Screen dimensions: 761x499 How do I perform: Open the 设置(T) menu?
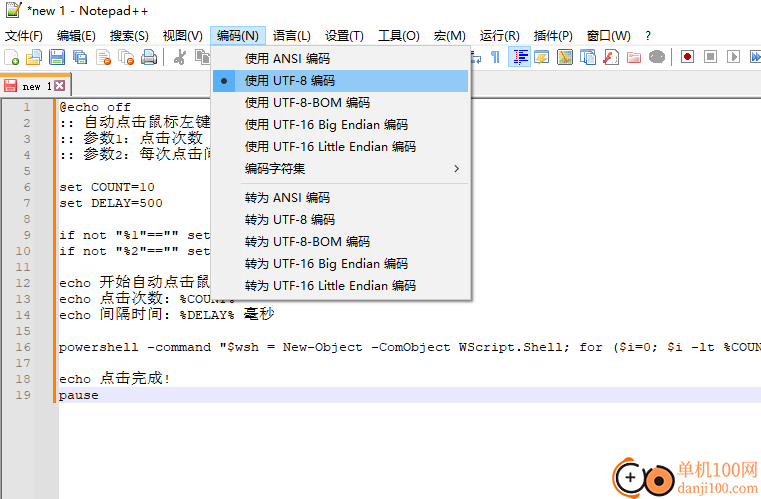tap(344, 36)
